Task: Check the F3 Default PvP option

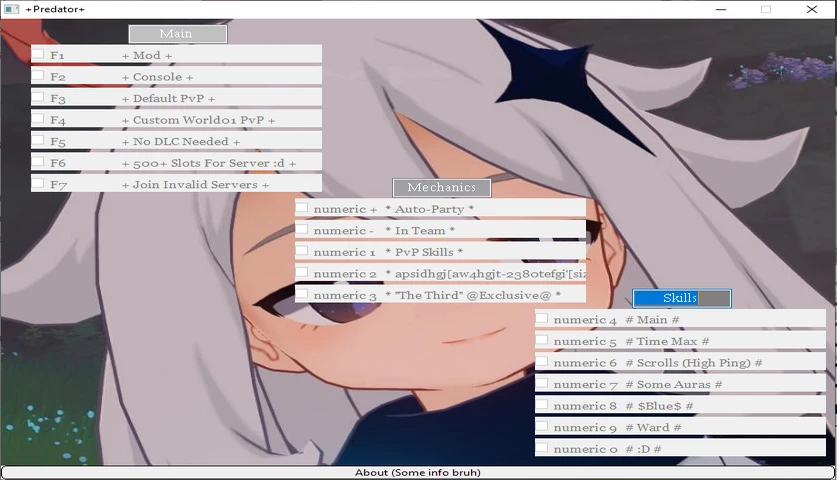Action: click(38, 97)
